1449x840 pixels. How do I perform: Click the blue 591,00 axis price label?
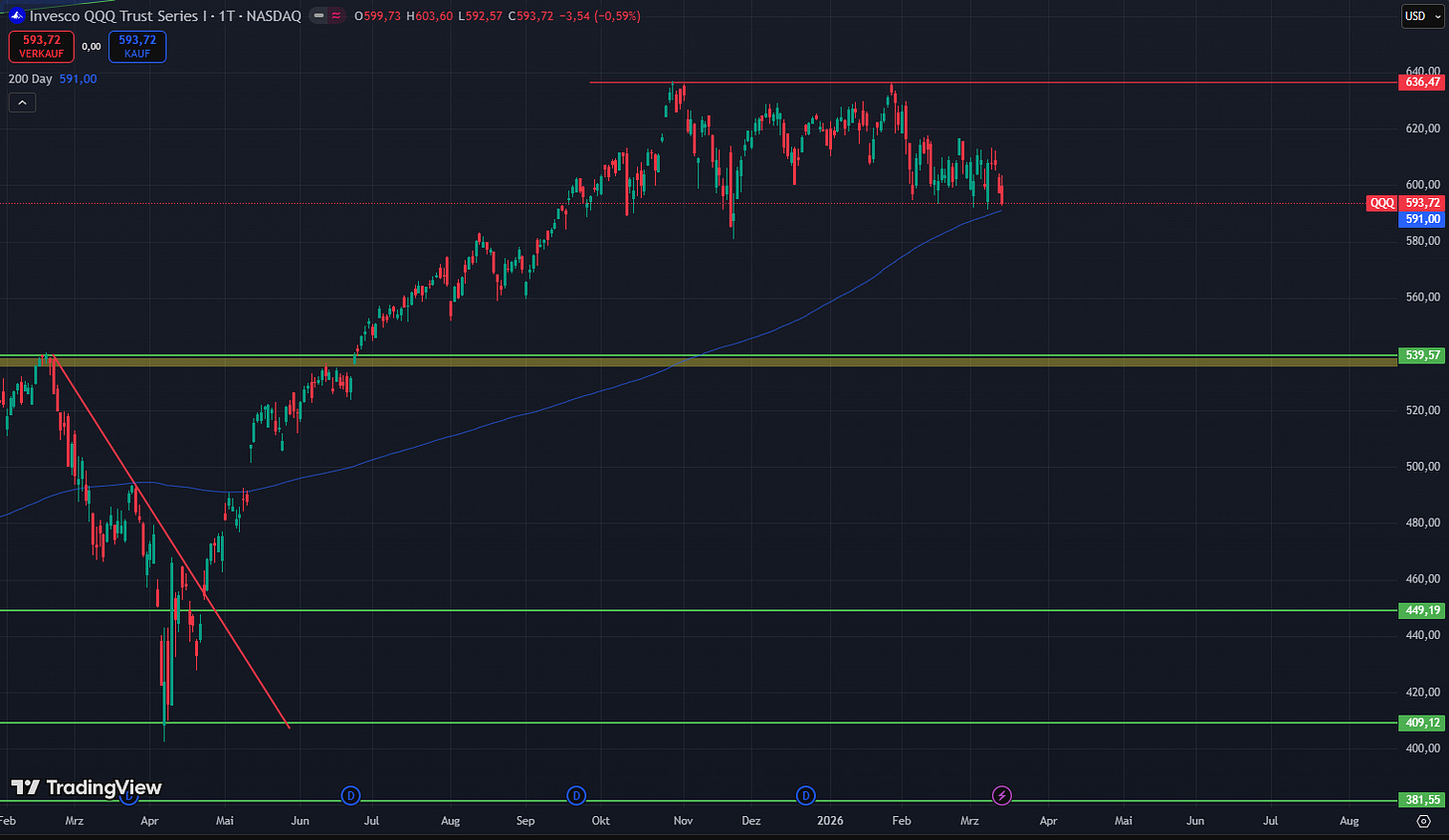click(x=1422, y=219)
